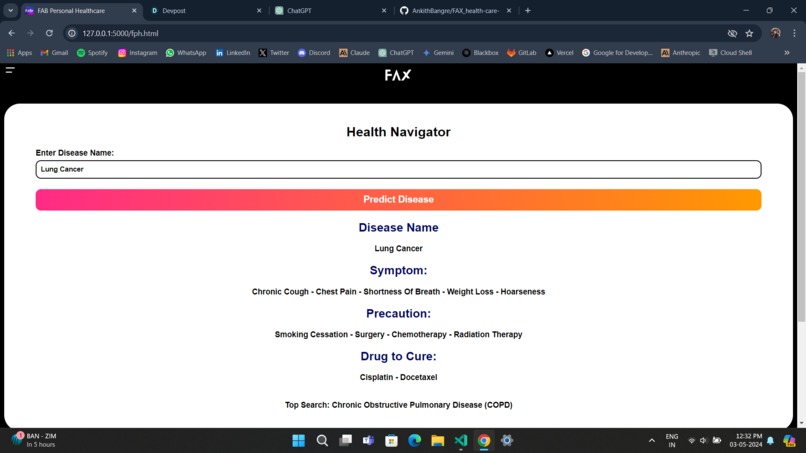Open the Apps bookmark shortcut
Screen dimensions: 806x453
click(19, 52)
